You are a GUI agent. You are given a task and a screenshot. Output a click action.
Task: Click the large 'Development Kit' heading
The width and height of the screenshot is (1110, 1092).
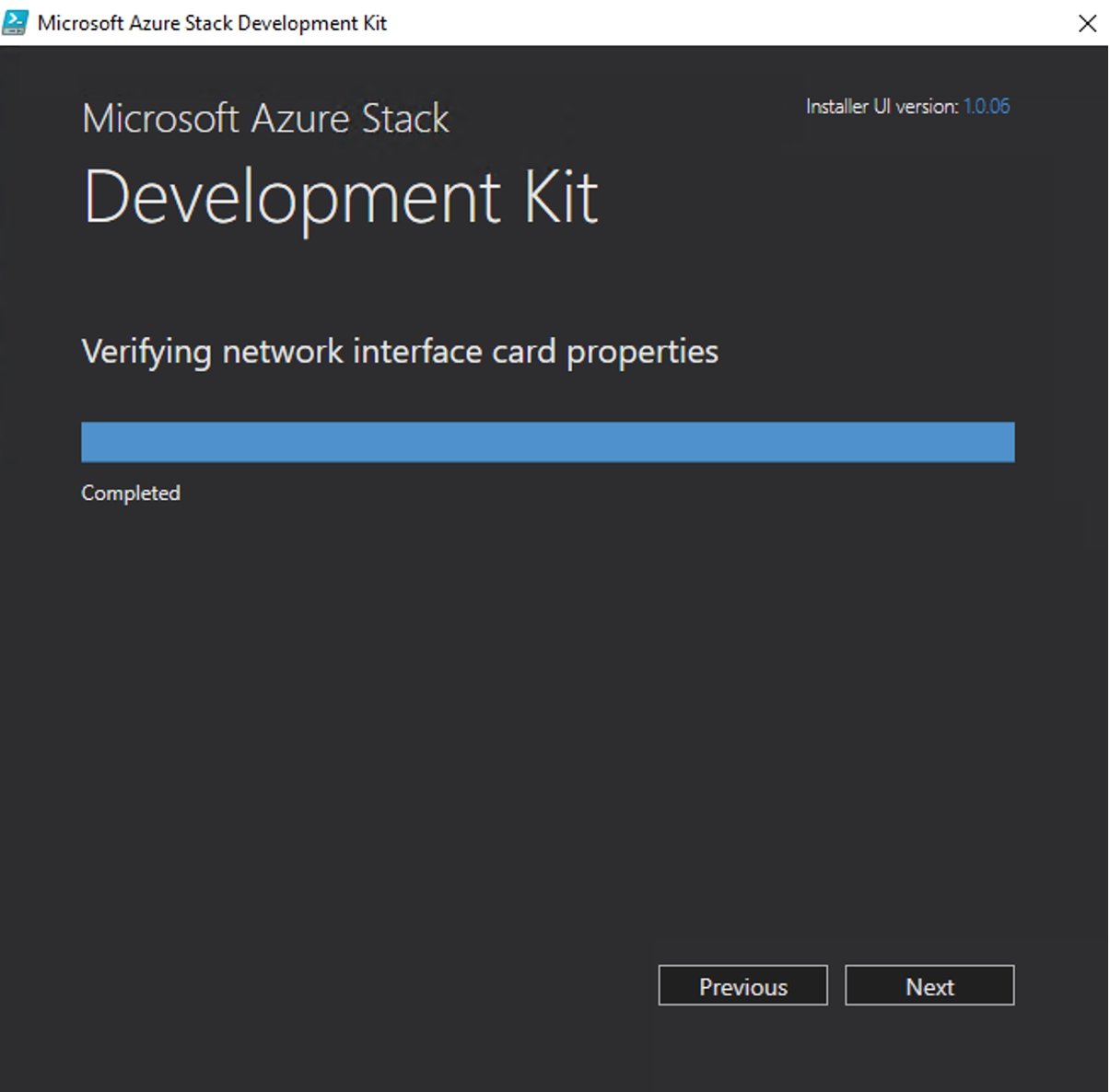[341, 197]
